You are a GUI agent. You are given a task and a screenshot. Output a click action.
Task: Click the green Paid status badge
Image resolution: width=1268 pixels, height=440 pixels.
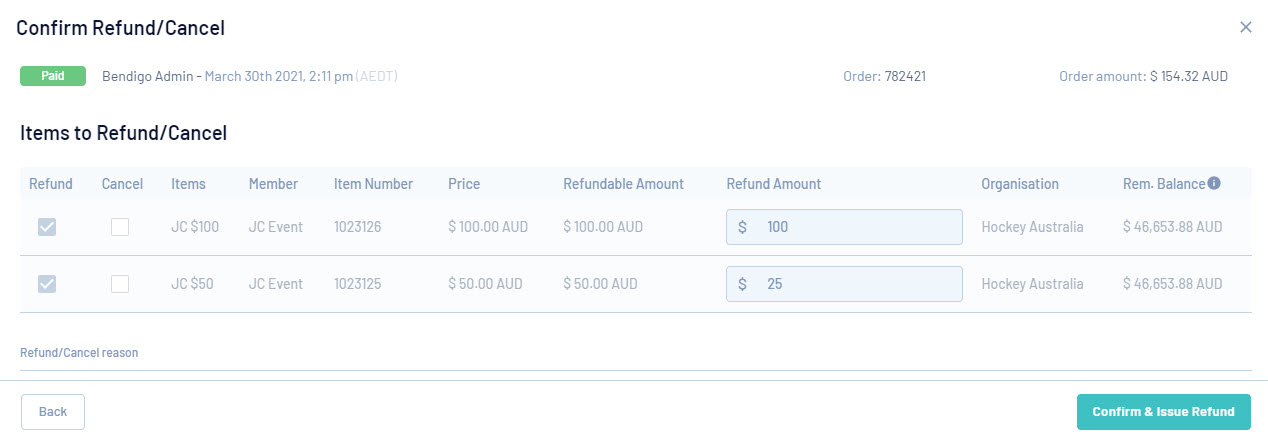[53, 76]
